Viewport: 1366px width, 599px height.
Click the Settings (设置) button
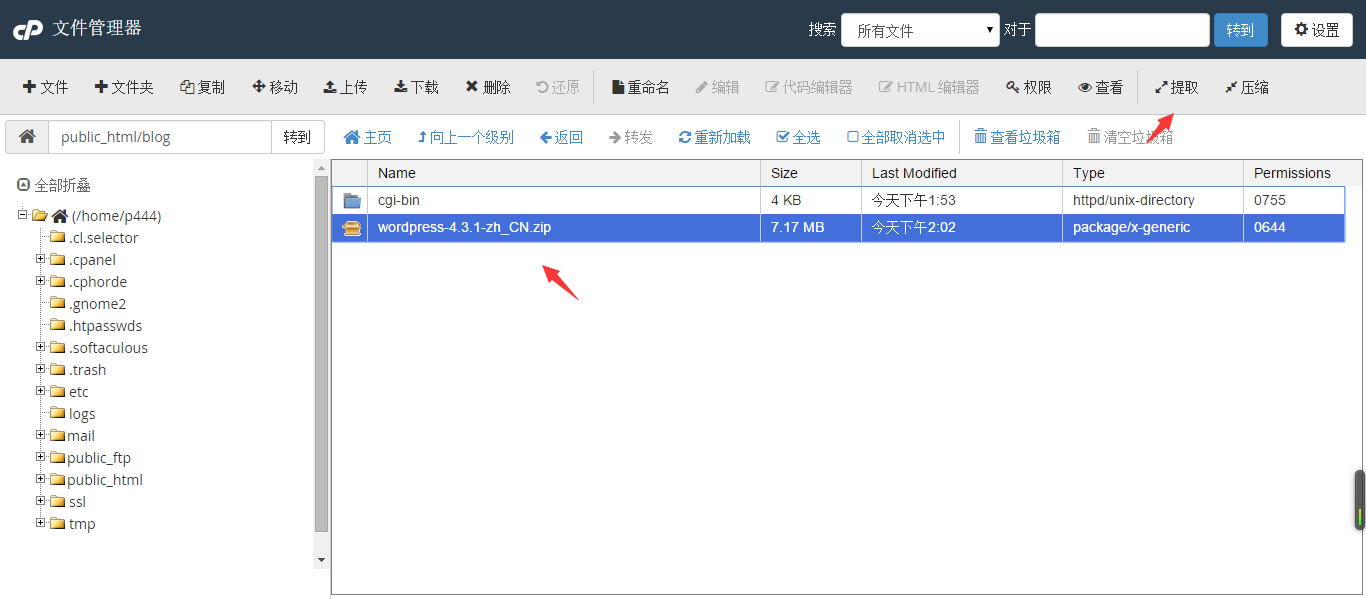1316,30
